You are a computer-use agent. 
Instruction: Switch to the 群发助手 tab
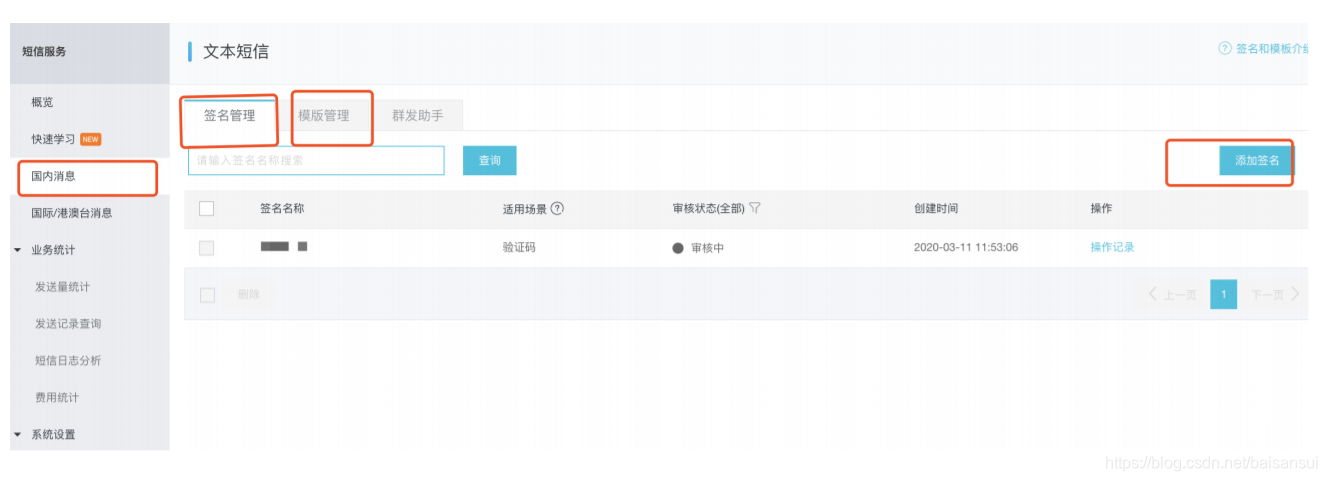click(418, 116)
